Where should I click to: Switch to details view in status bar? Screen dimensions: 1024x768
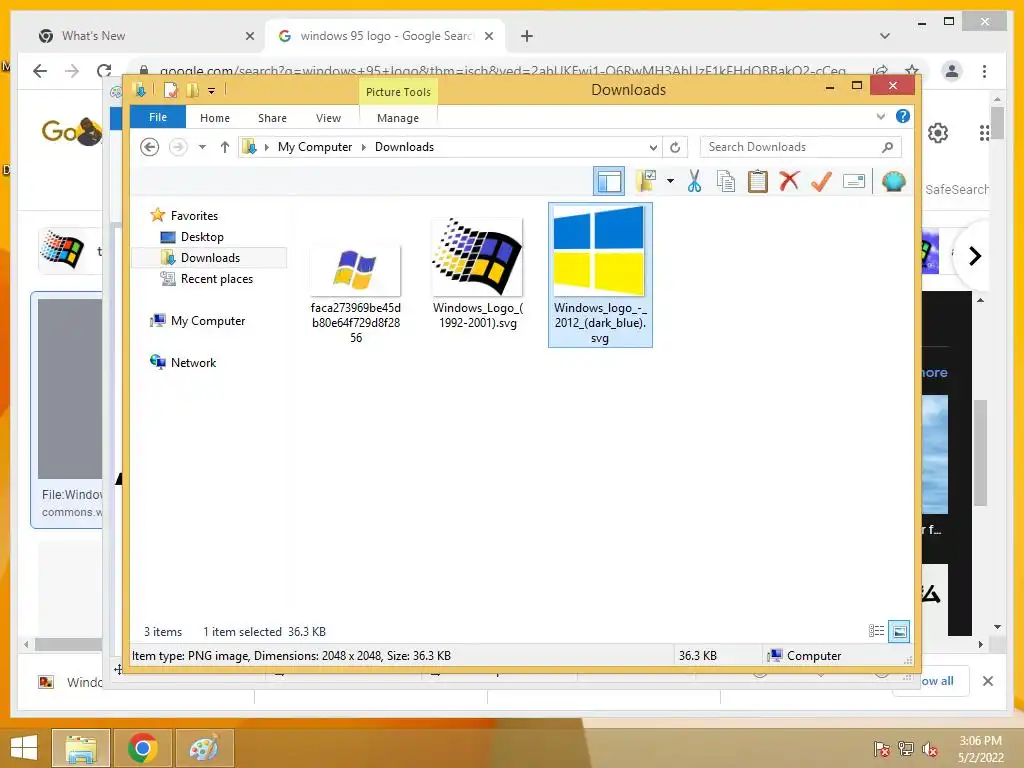click(x=876, y=631)
